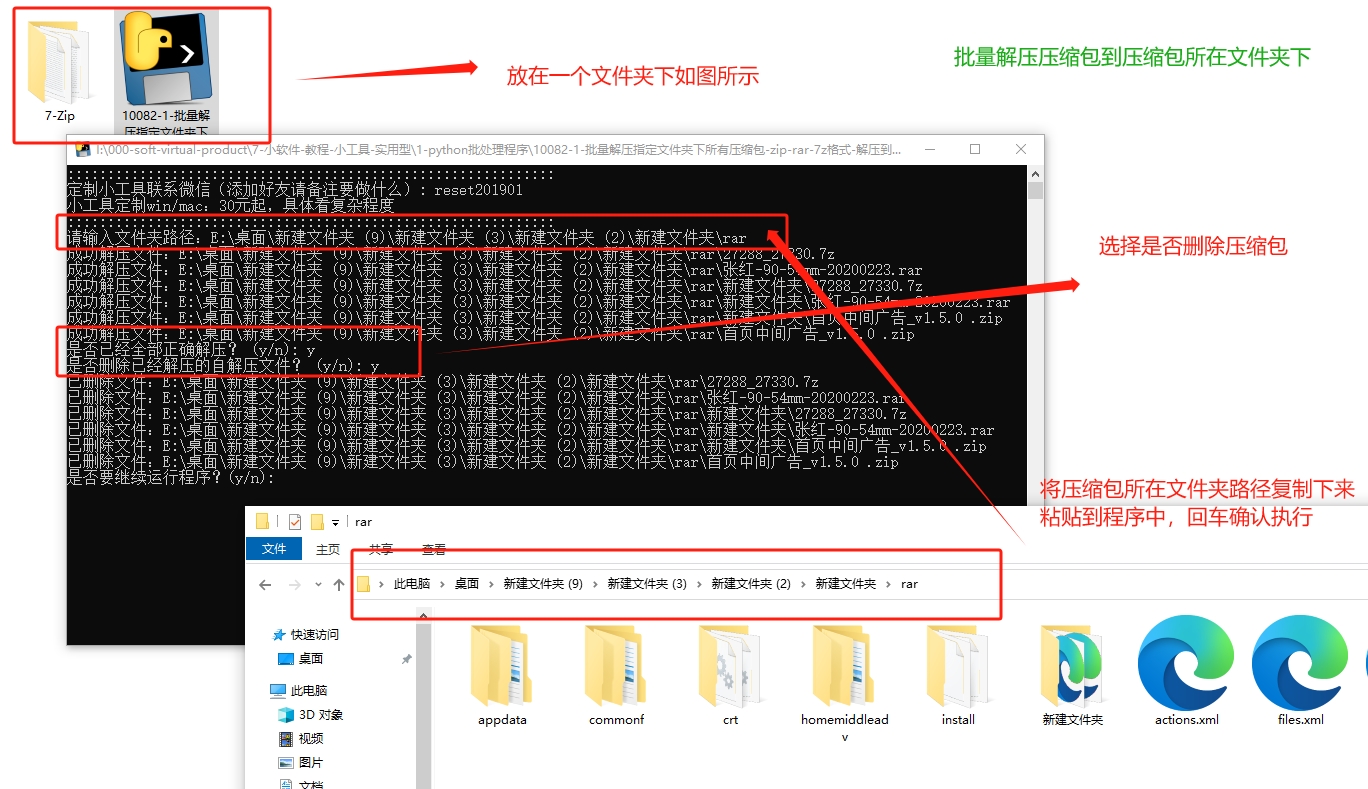Image resolution: width=1368 pixels, height=789 pixels.
Task: Click the rar title text in Explorer title bar
Action: pos(364,522)
